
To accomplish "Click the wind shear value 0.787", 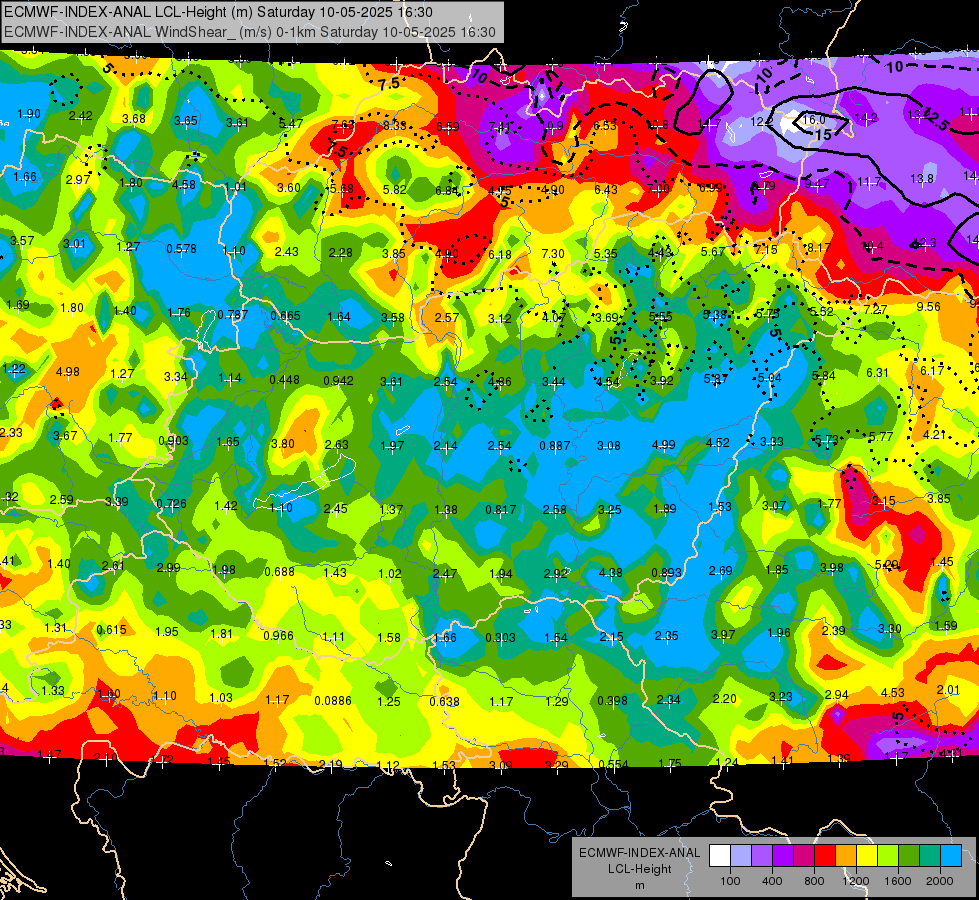I will (232, 314).
